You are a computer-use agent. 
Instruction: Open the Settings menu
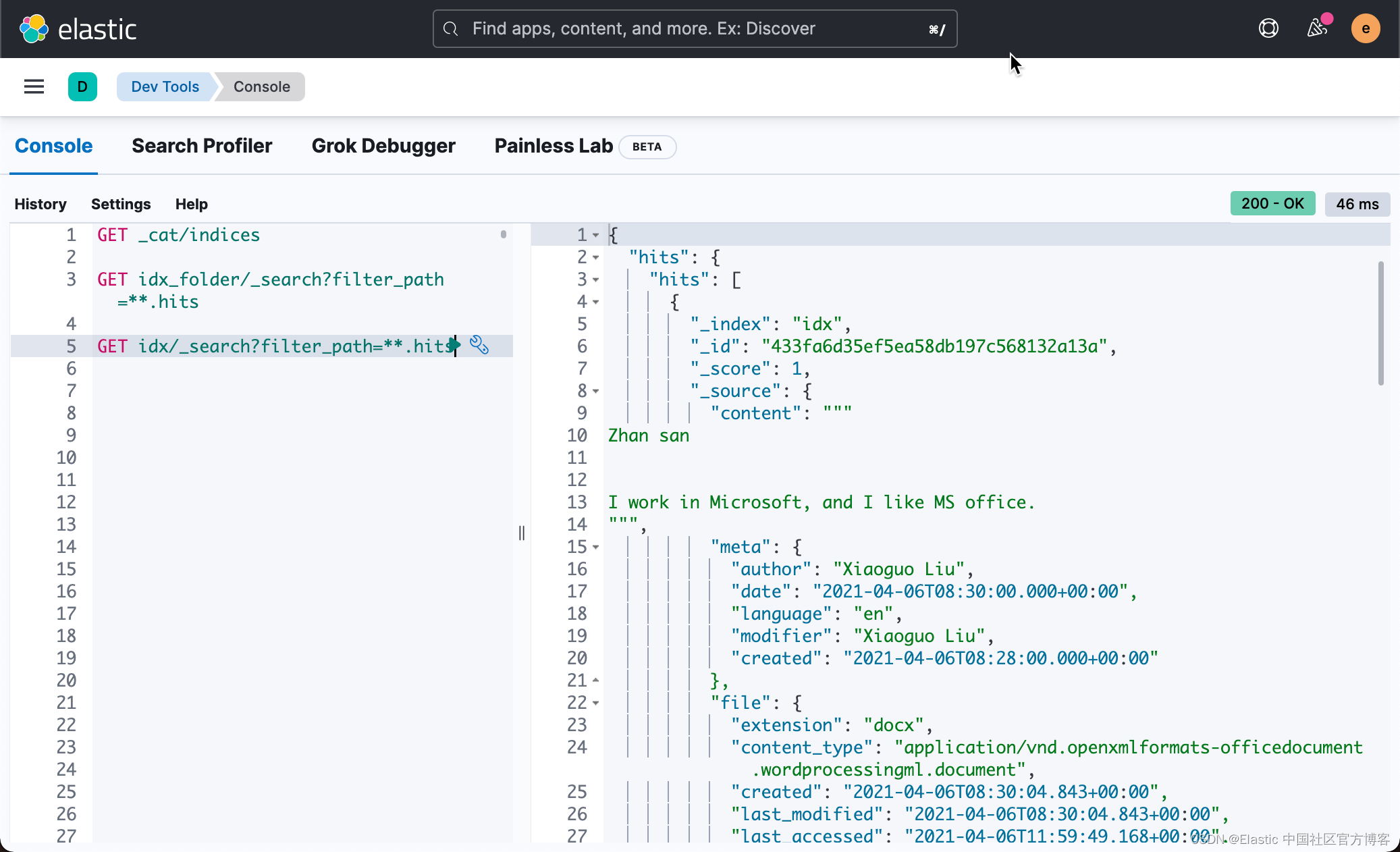click(x=121, y=204)
